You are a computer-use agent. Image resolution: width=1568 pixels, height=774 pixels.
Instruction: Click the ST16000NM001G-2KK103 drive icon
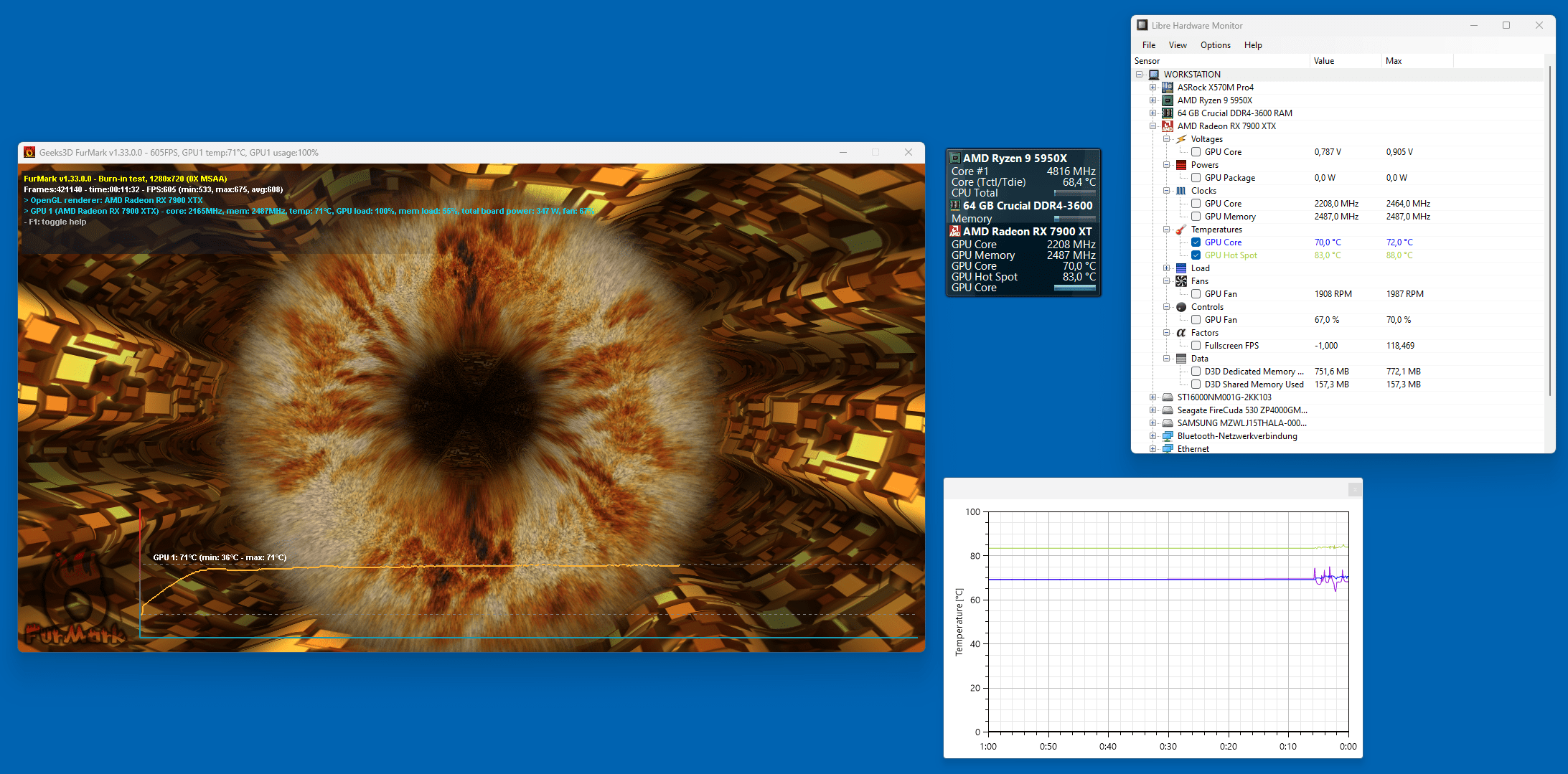1168,397
